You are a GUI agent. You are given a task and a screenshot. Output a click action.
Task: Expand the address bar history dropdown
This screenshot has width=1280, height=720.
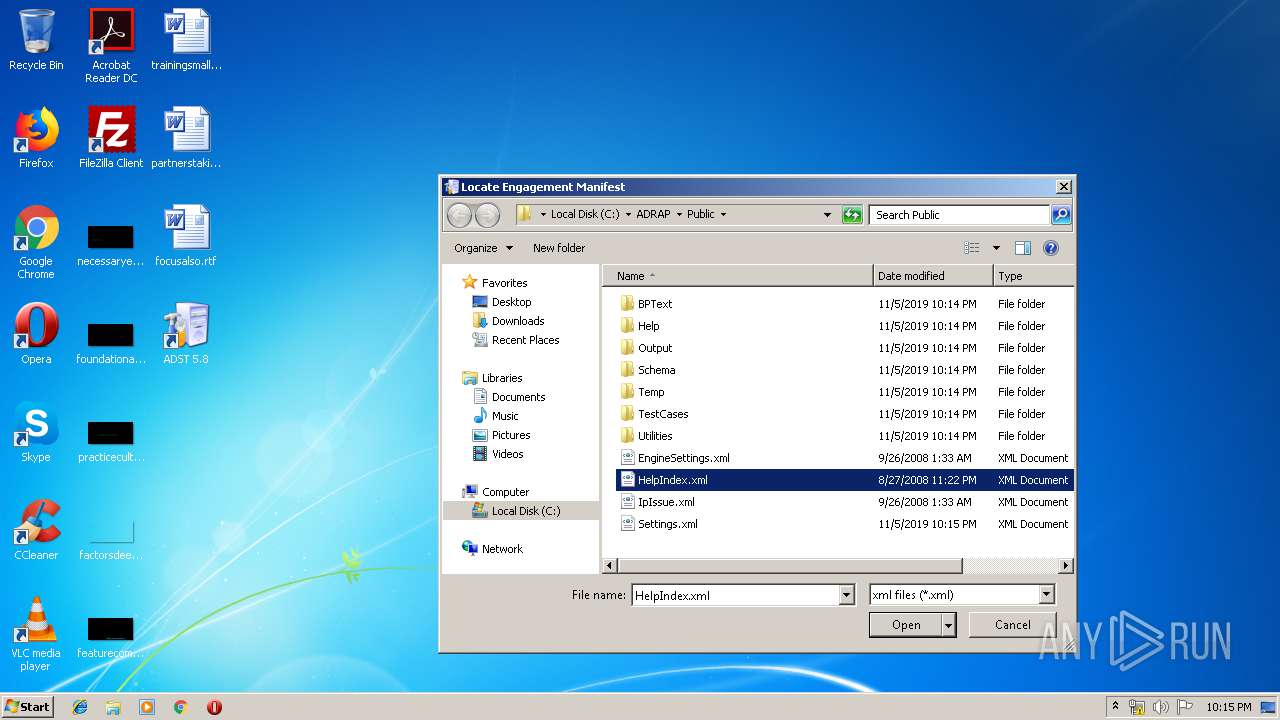pos(827,215)
